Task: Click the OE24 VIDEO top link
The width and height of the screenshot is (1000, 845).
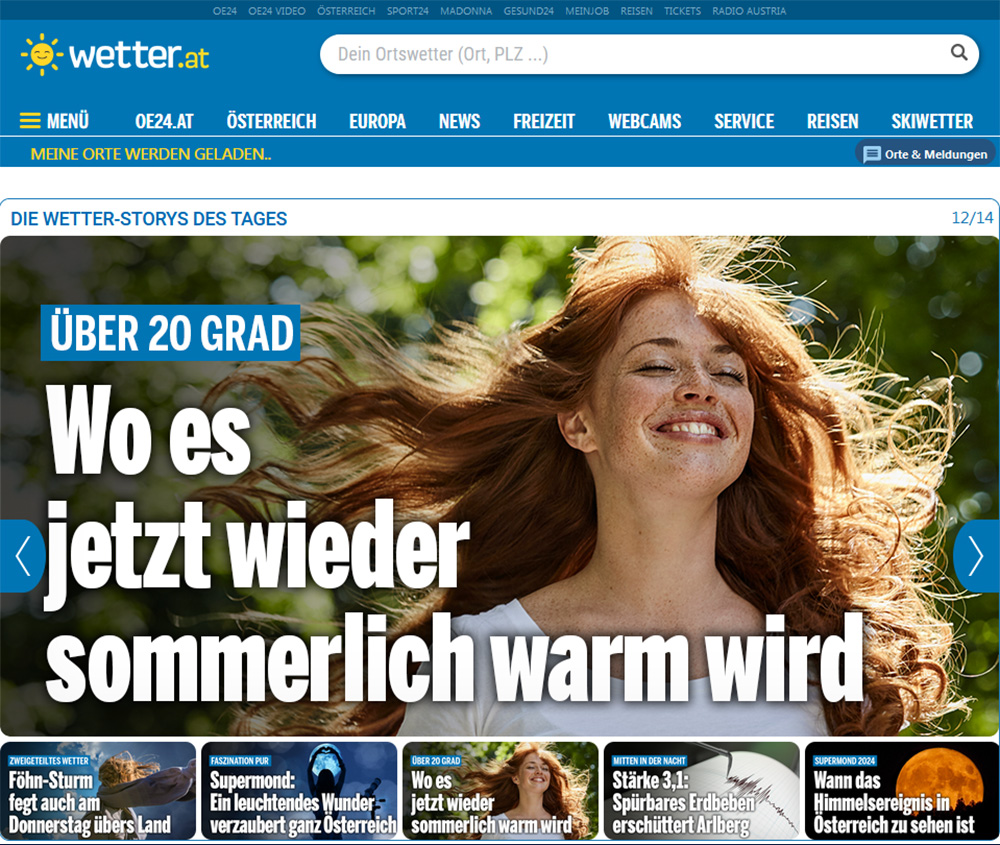Action: [x=277, y=11]
